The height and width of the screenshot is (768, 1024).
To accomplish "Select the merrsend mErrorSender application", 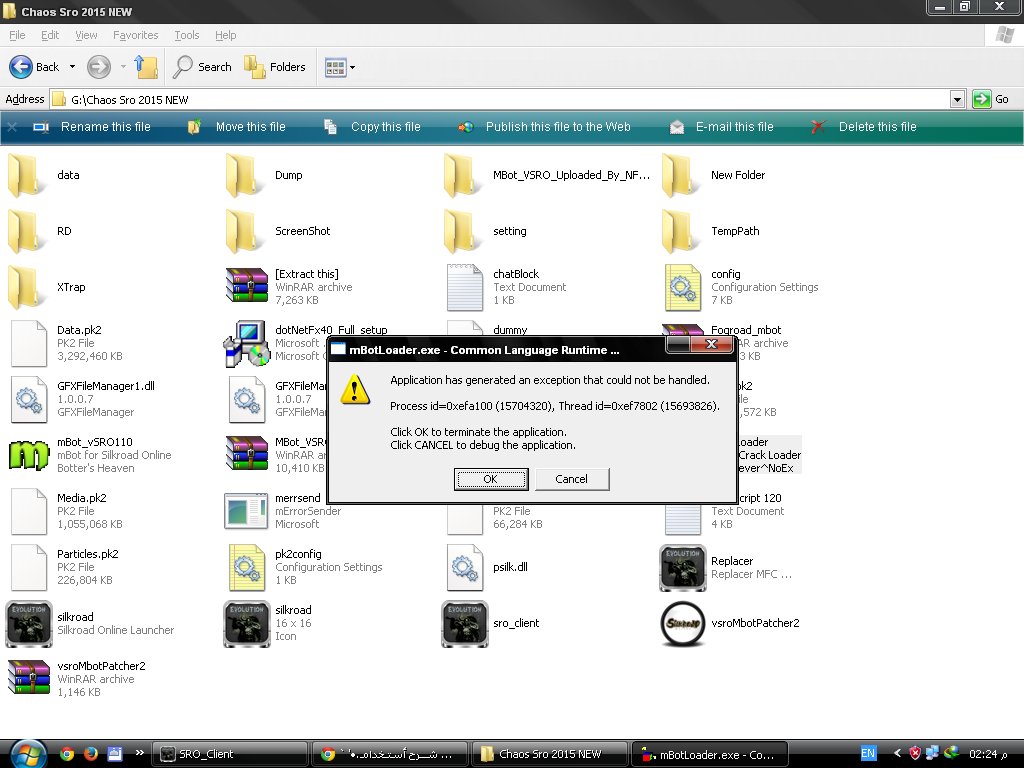I will coord(281,511).
